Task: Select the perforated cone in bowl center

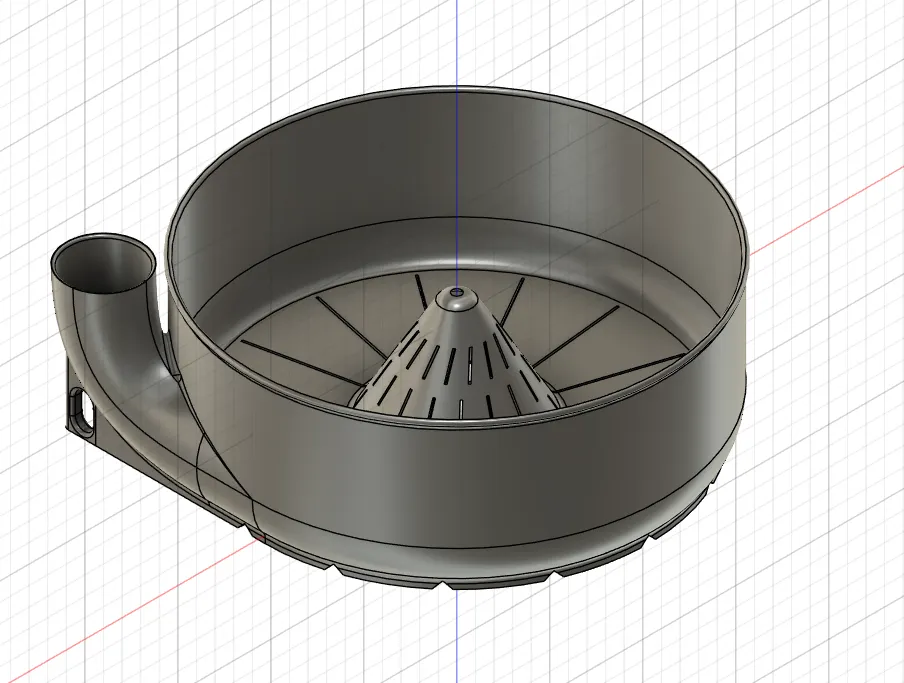Action: pos(458,354)
